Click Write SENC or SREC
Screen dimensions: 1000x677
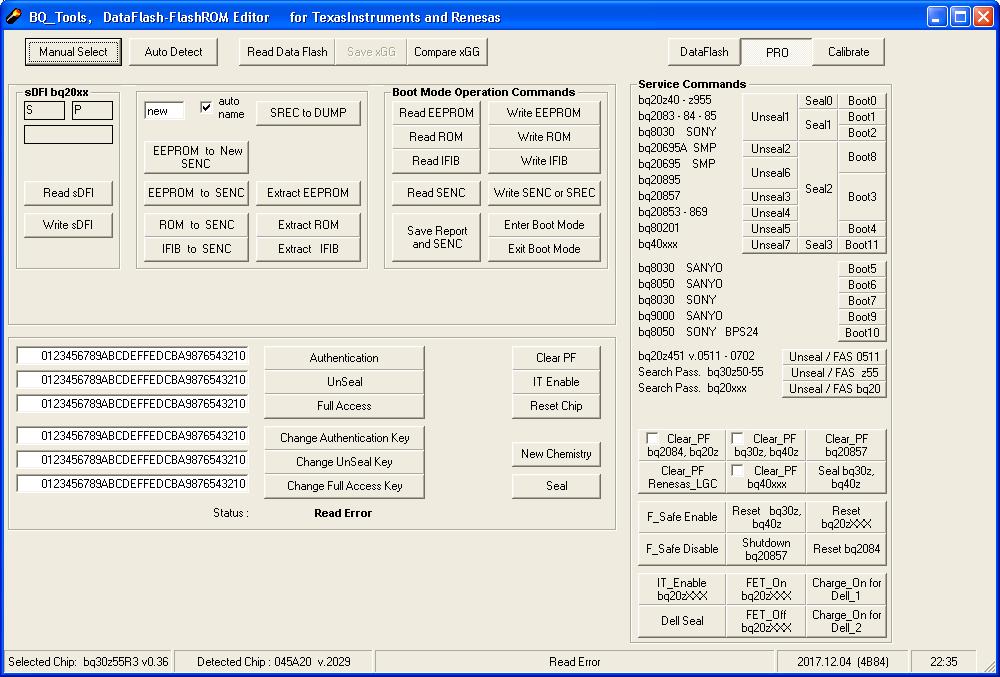[x=544, y=193]
